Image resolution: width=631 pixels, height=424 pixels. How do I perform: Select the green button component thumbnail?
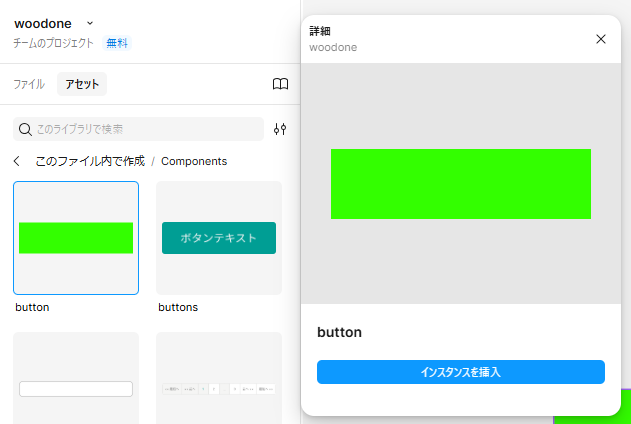pos(76,238)
